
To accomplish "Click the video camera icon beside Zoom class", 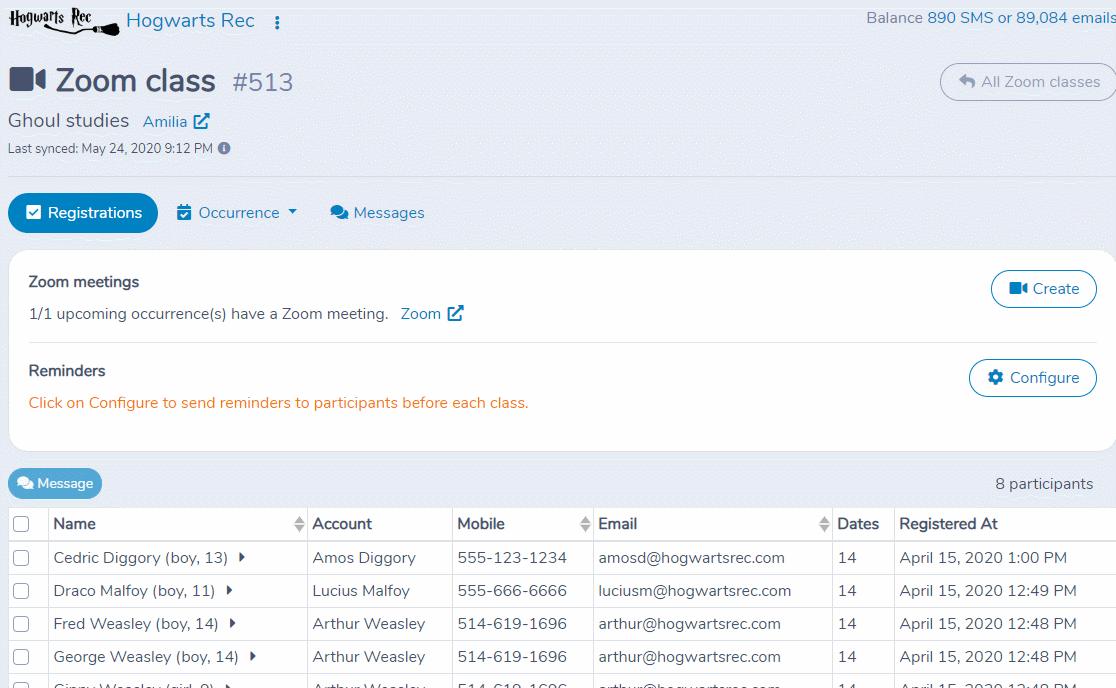I will tap(27, 80).
